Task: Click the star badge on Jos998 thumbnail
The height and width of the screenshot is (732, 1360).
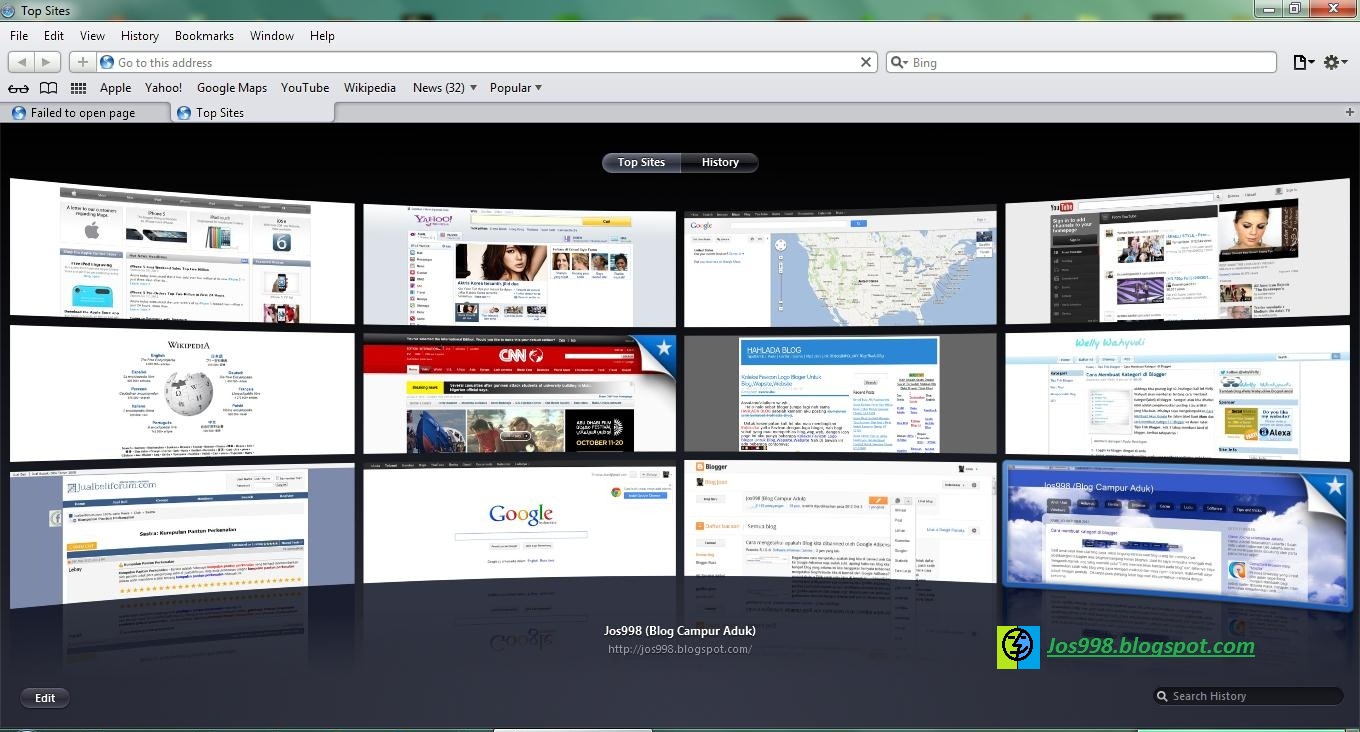Action: [x=1333, y=486]
